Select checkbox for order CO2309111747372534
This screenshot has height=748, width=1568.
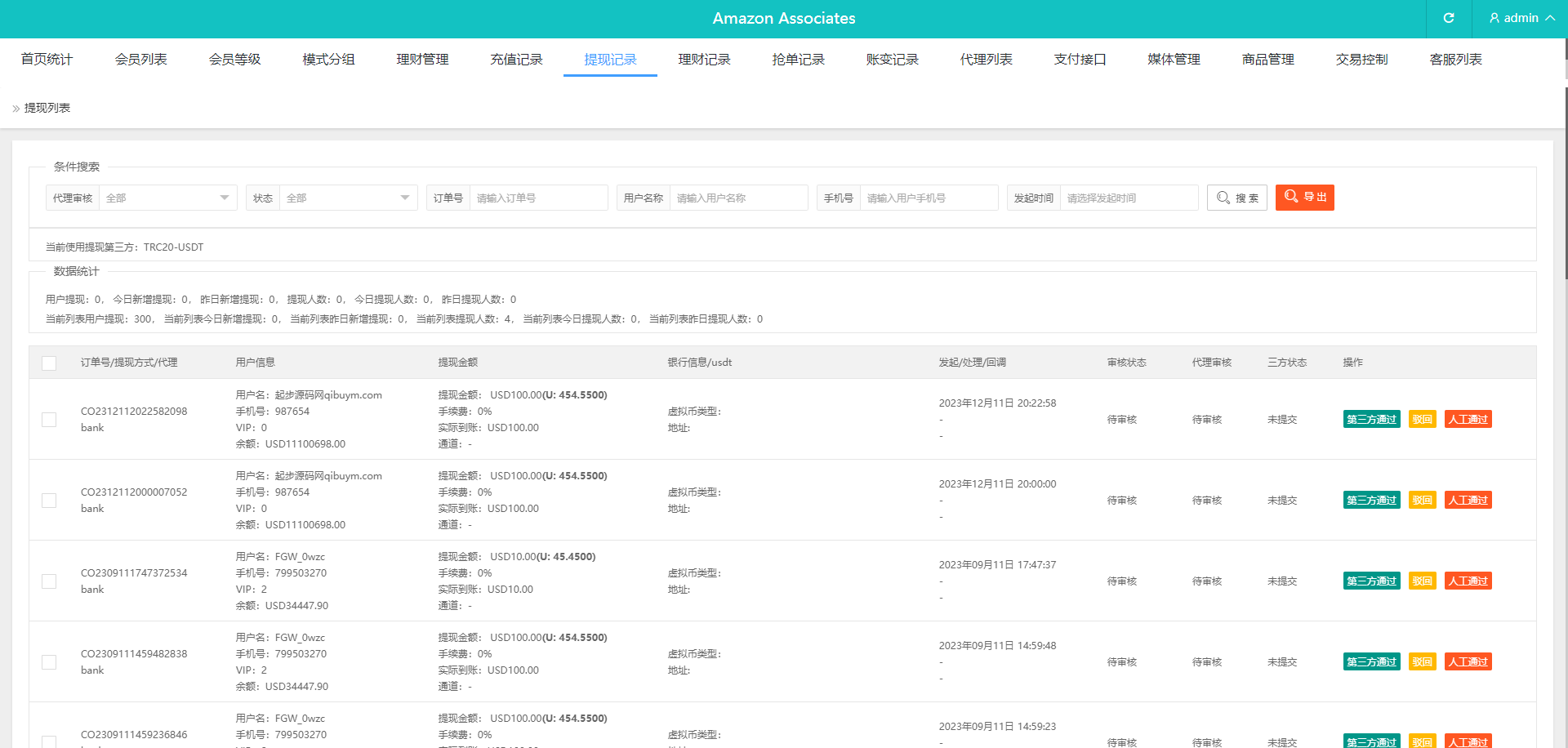tap(49, 581)
